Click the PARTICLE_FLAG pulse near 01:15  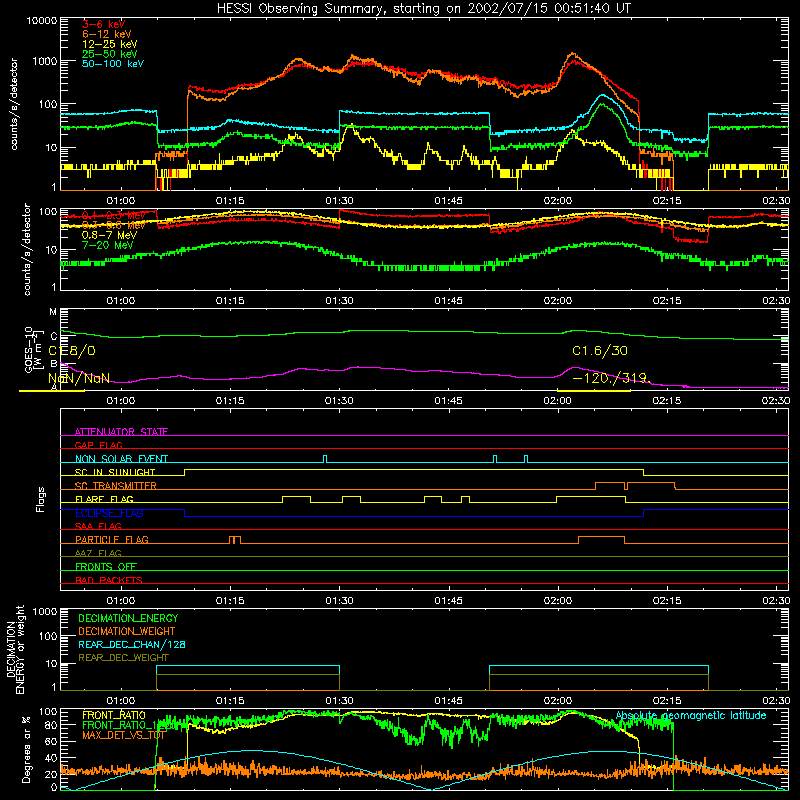tap(235, 540)
